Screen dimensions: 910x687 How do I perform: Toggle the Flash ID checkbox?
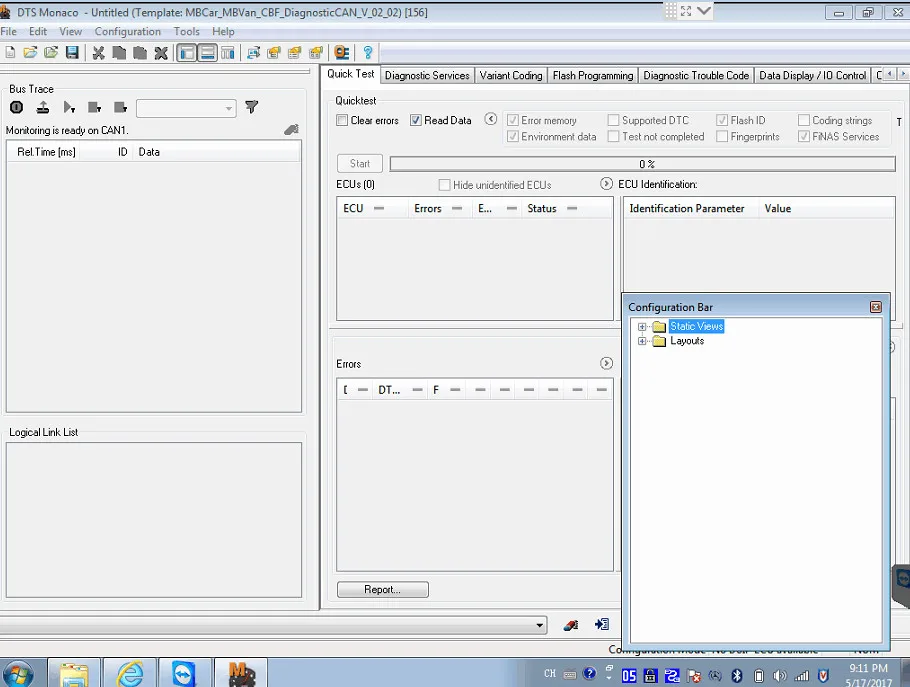click(722, 120)
